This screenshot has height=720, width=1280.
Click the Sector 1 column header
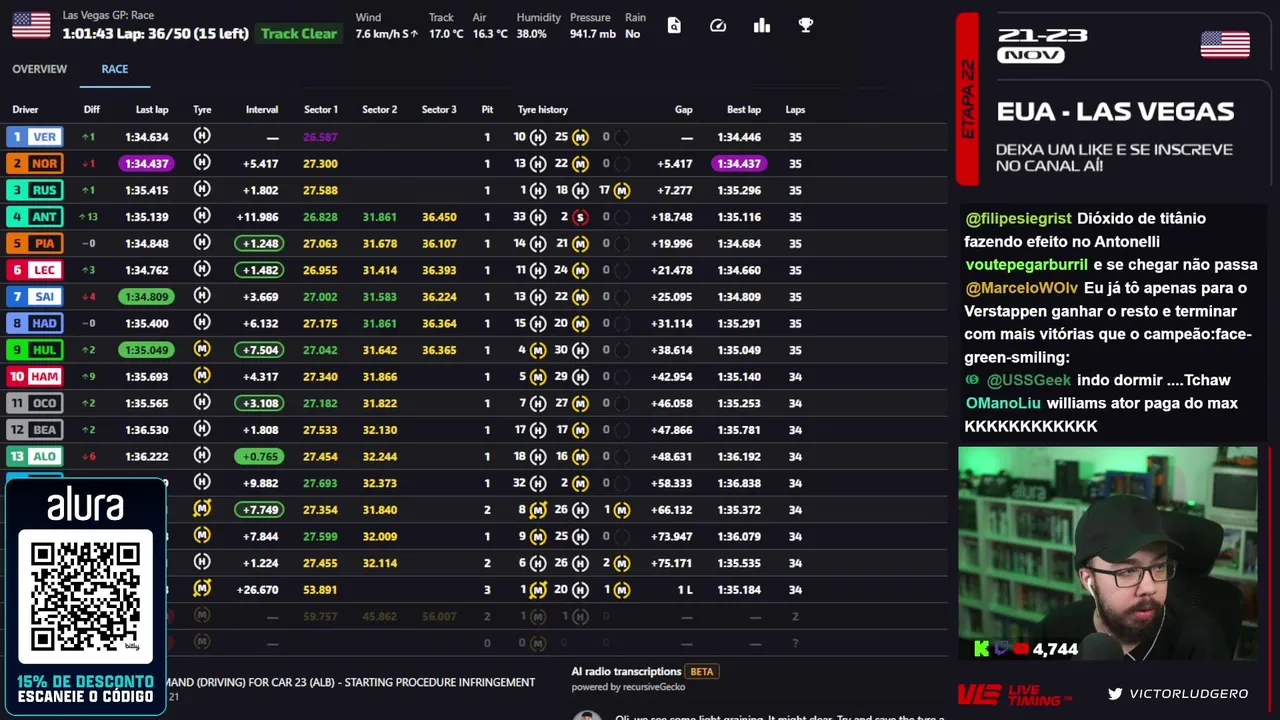[x=321, y=110]
